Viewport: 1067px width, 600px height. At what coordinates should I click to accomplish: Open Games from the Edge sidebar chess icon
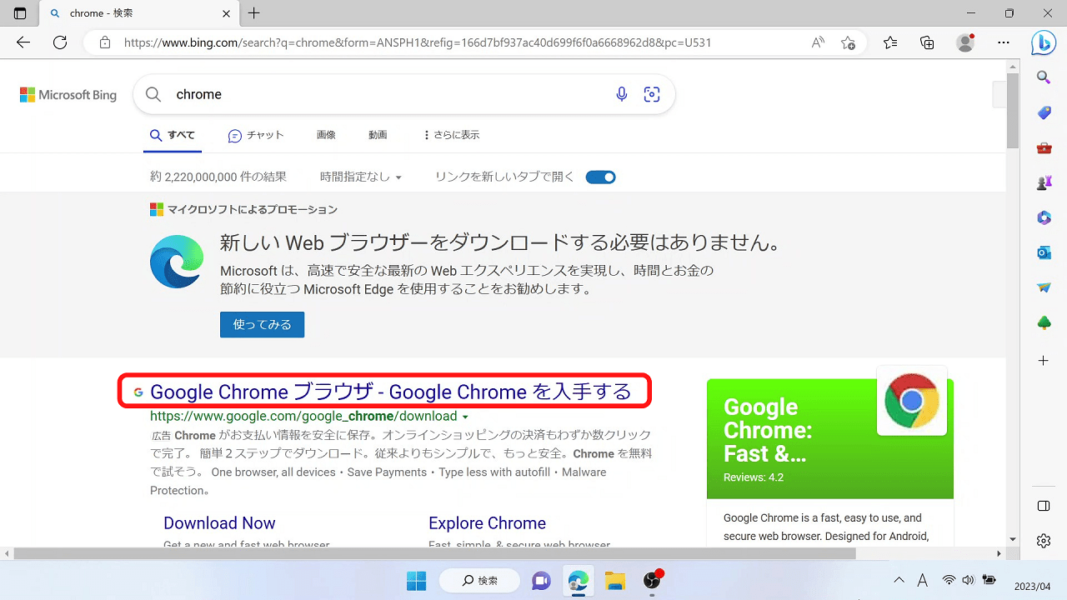[1043, 182]
